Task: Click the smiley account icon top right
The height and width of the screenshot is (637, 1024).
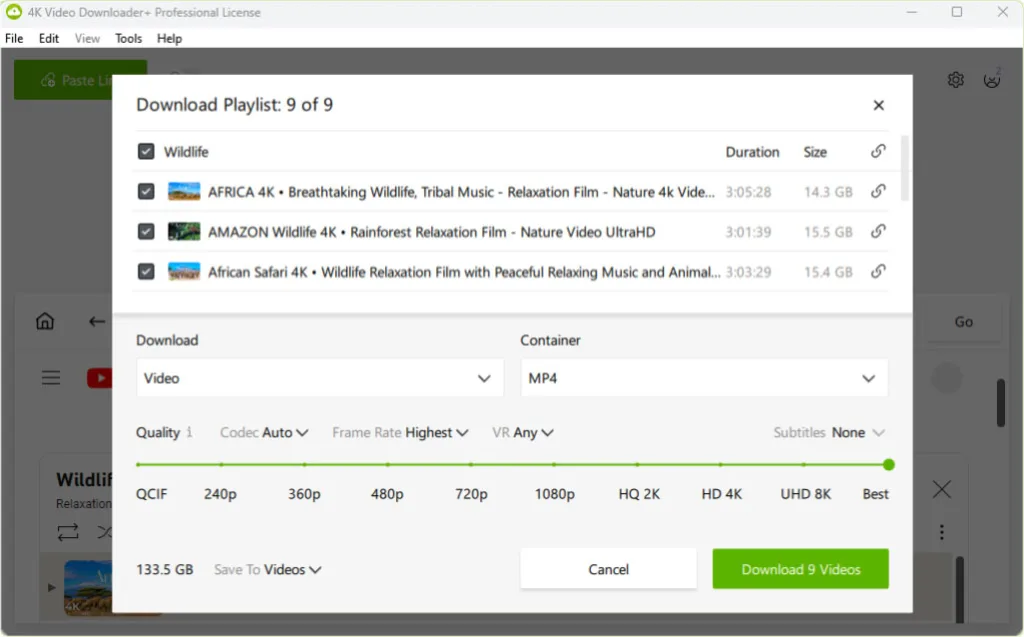Action: point(991,80)
